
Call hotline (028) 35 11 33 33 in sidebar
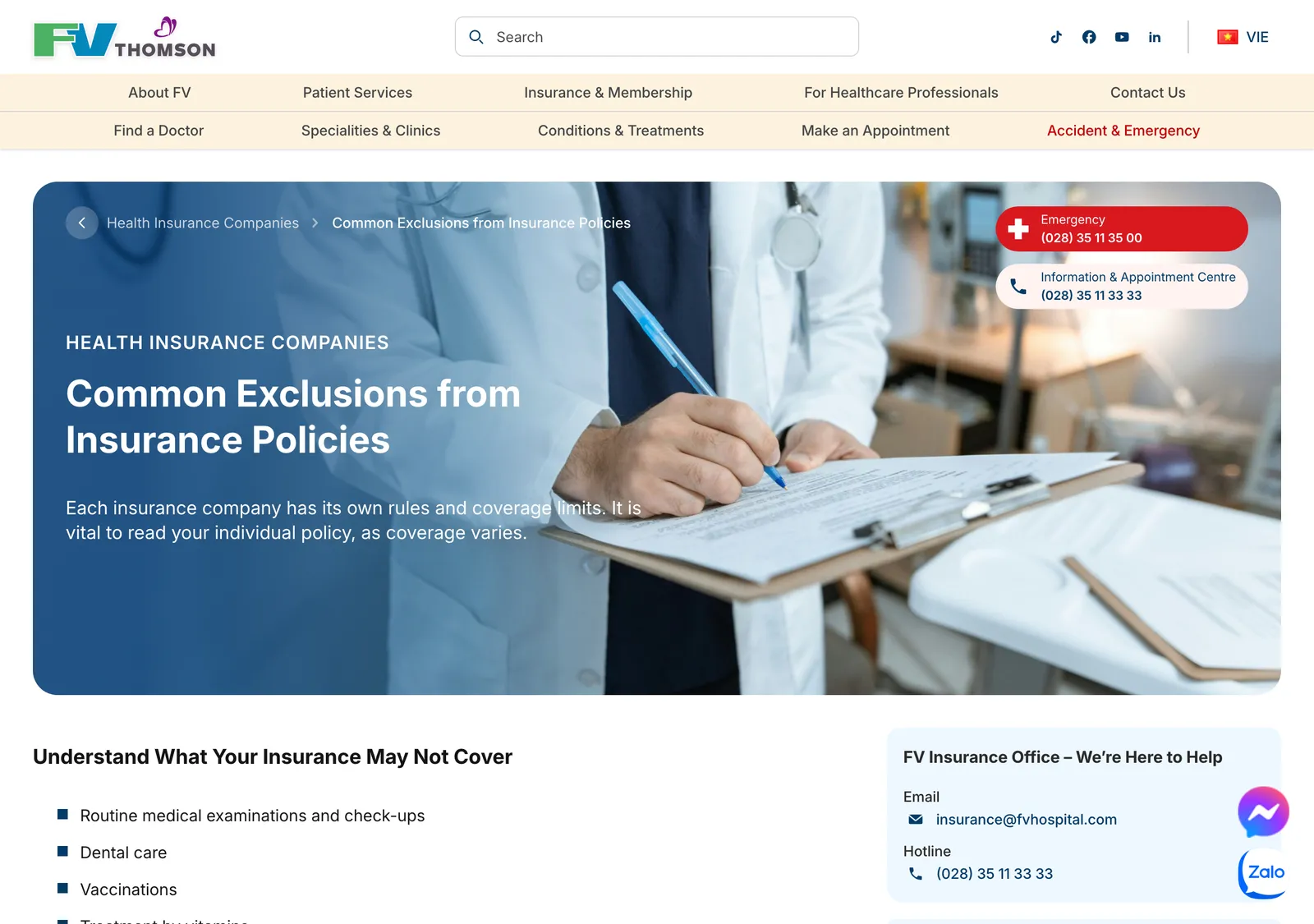coord(995,874)
